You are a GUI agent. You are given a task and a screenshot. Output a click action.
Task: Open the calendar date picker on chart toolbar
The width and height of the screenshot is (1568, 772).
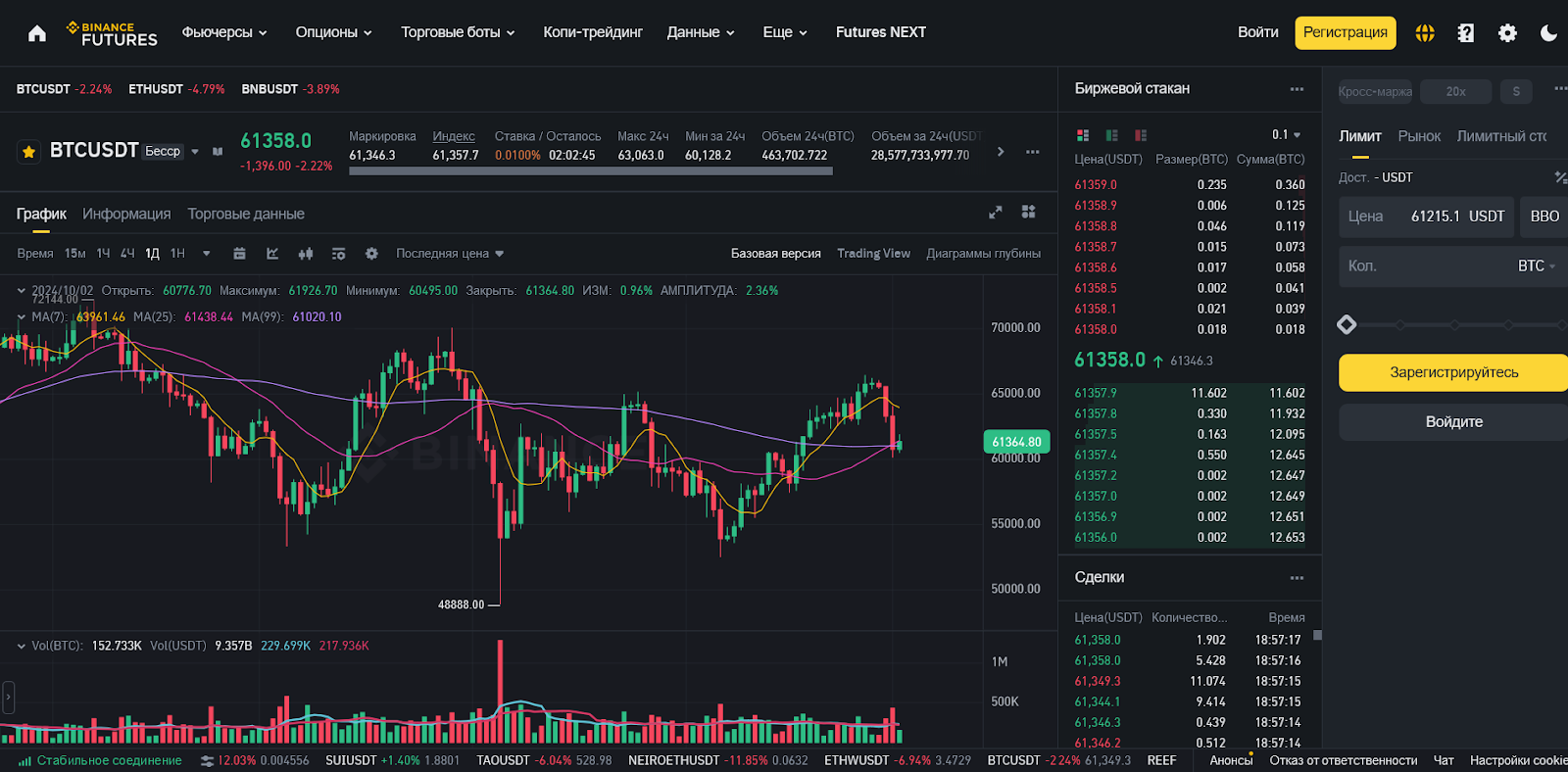239,254
